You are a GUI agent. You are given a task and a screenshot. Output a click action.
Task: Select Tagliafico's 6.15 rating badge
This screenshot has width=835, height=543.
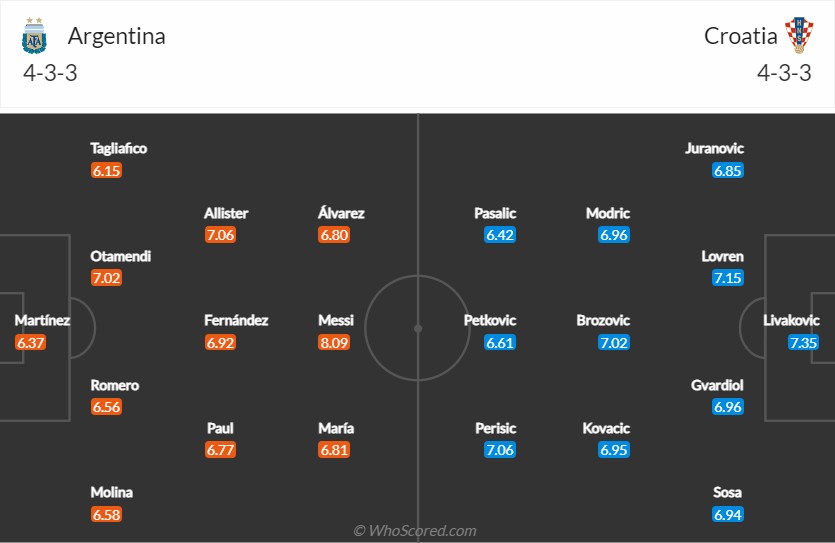tap(106, 171)
